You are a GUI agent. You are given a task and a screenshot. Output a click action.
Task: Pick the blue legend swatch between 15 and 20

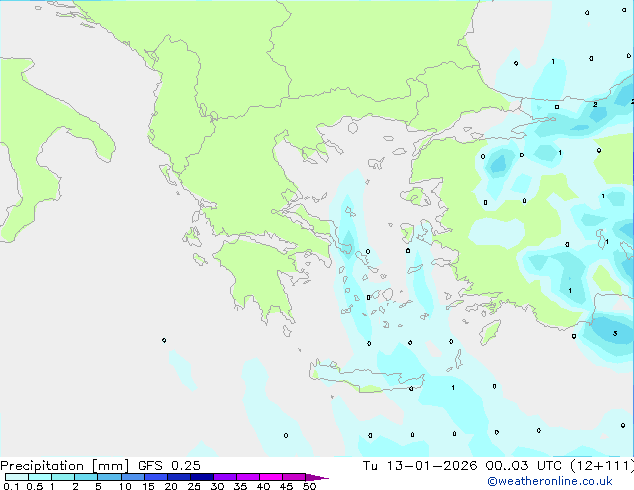tap(156, 477)
